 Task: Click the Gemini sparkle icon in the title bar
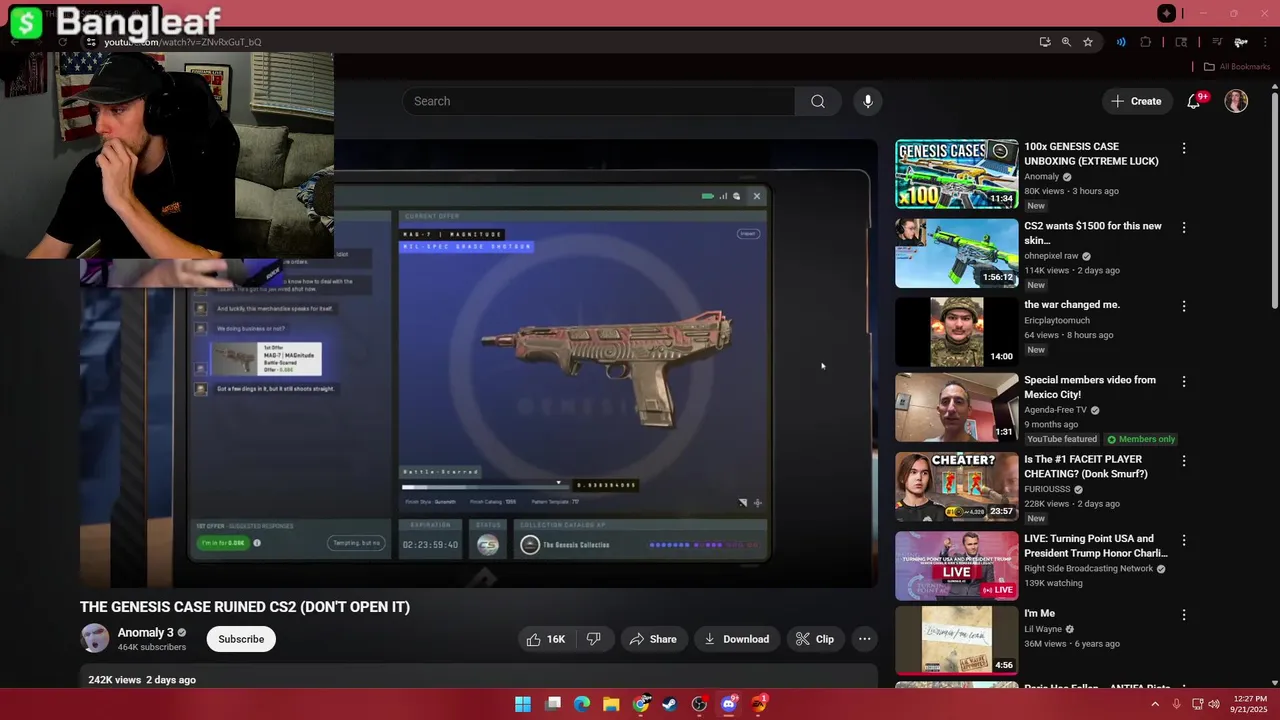1167,13
